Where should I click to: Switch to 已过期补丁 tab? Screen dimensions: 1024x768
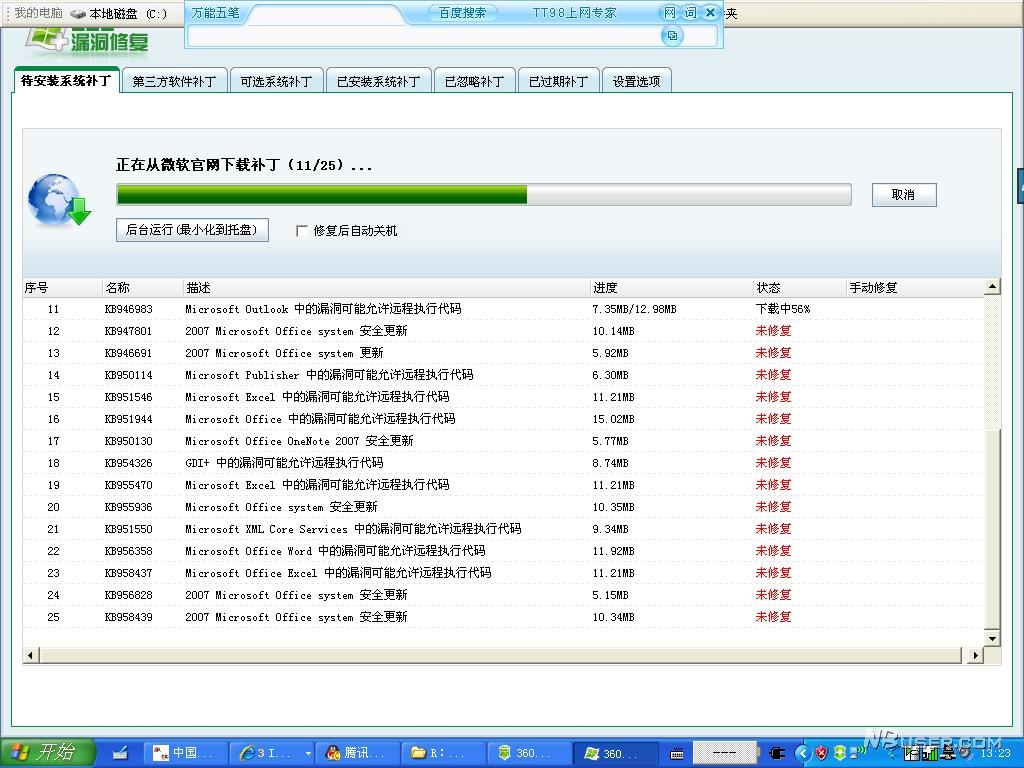(559, 81)
